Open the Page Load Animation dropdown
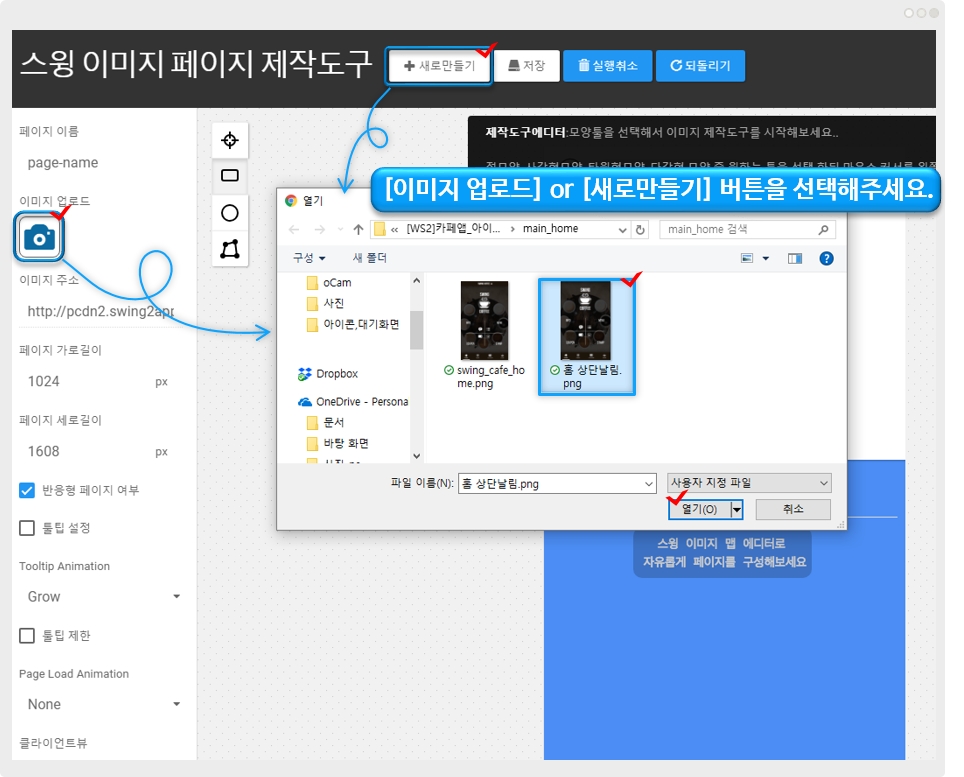The image size is (964, 777). click(x=100, y=704)
